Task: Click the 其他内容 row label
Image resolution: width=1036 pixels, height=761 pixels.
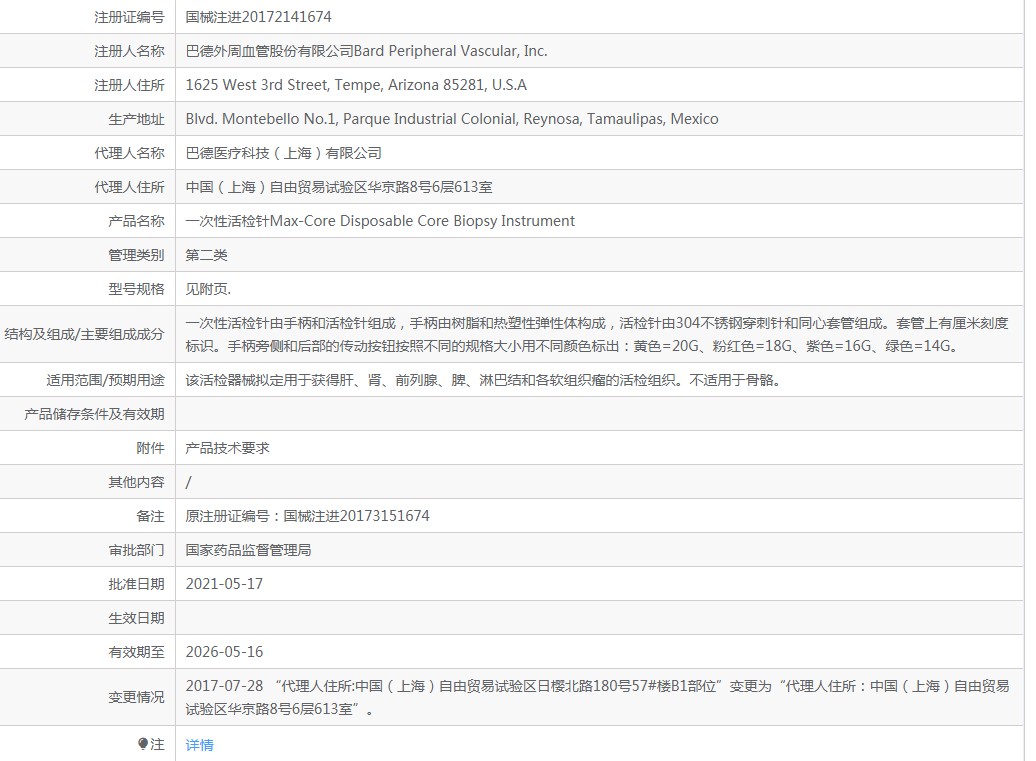Action: pyautogui.click(x=136, y=482)
